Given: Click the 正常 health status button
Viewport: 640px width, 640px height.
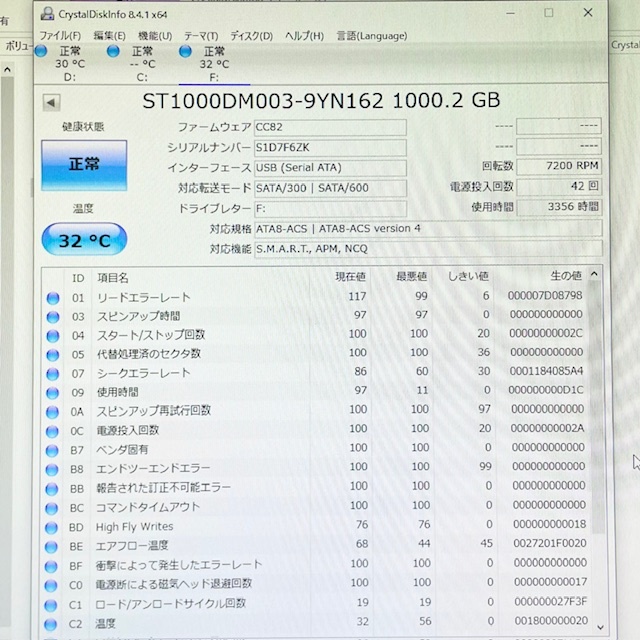Looking at the screenshot, I should point(84,165).
